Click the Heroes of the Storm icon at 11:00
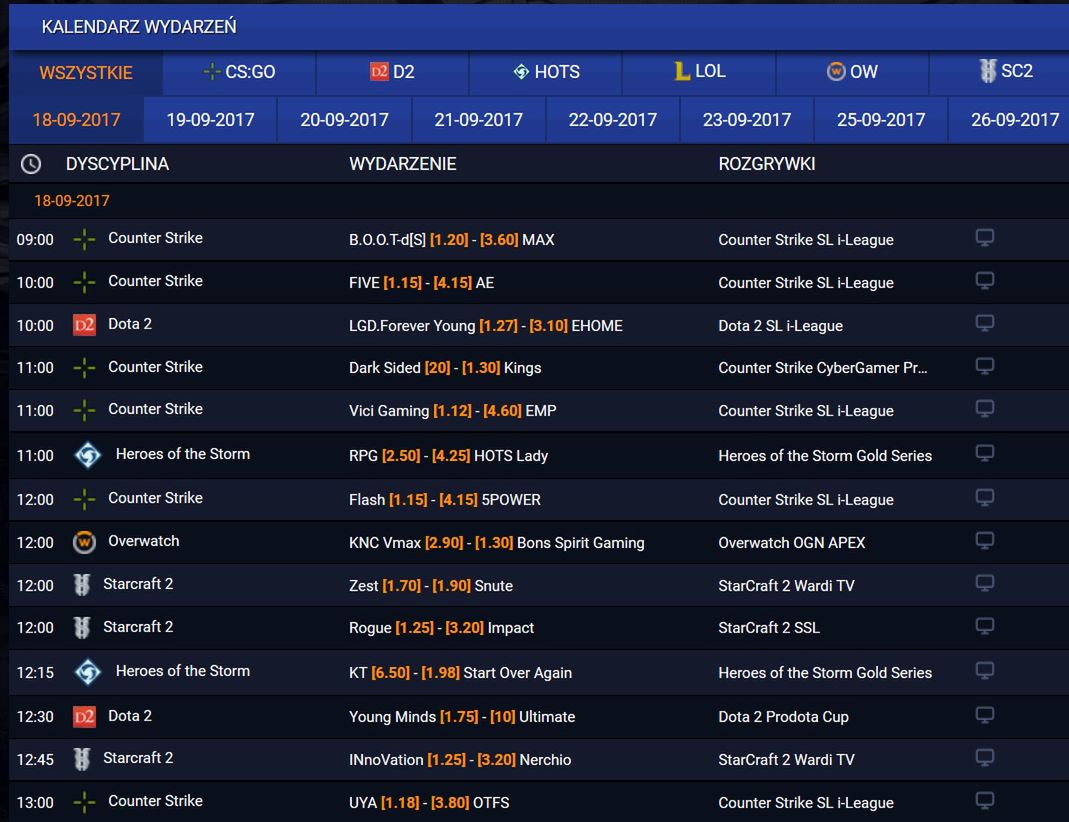1069x822 pixels. coord(88,455)
